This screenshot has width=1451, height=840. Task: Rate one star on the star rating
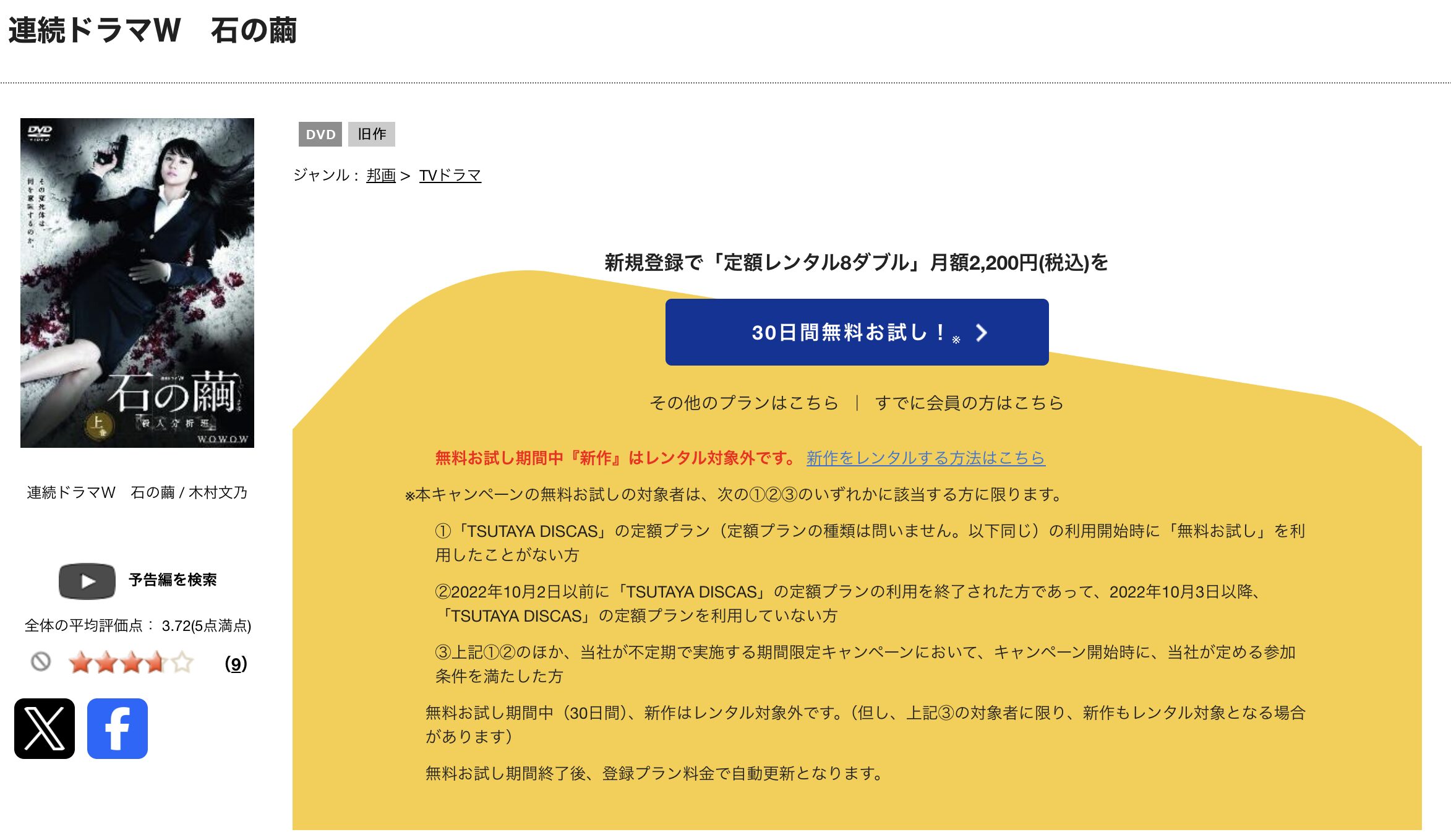pos(80,662)
